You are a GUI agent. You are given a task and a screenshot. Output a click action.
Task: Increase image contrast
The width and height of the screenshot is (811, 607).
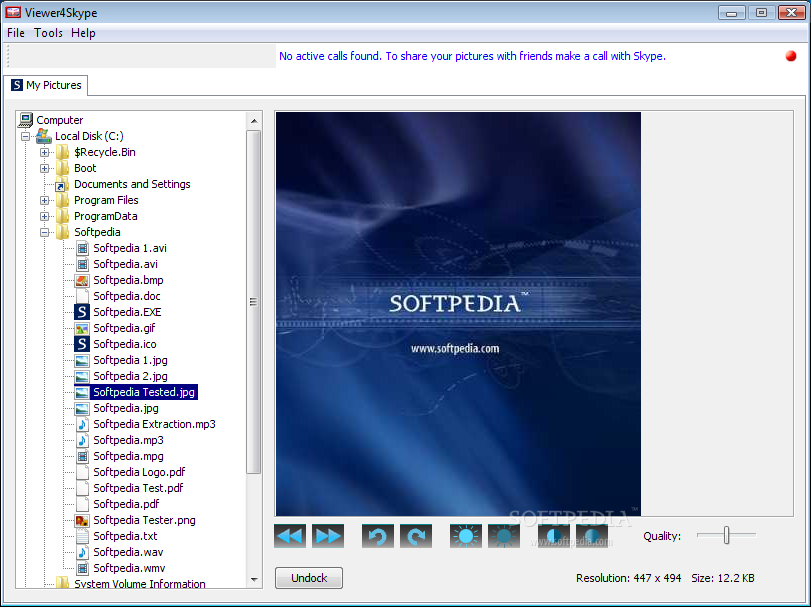[x=553, y=536]
